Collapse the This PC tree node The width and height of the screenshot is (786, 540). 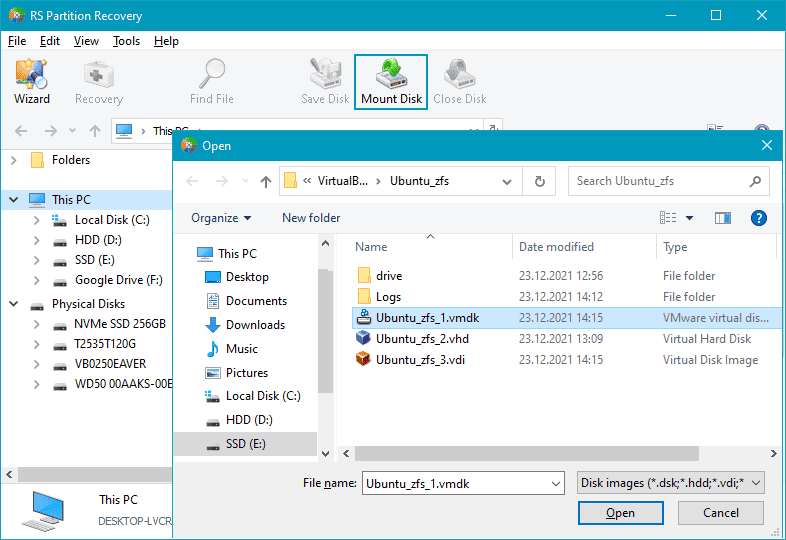[14, 200]
